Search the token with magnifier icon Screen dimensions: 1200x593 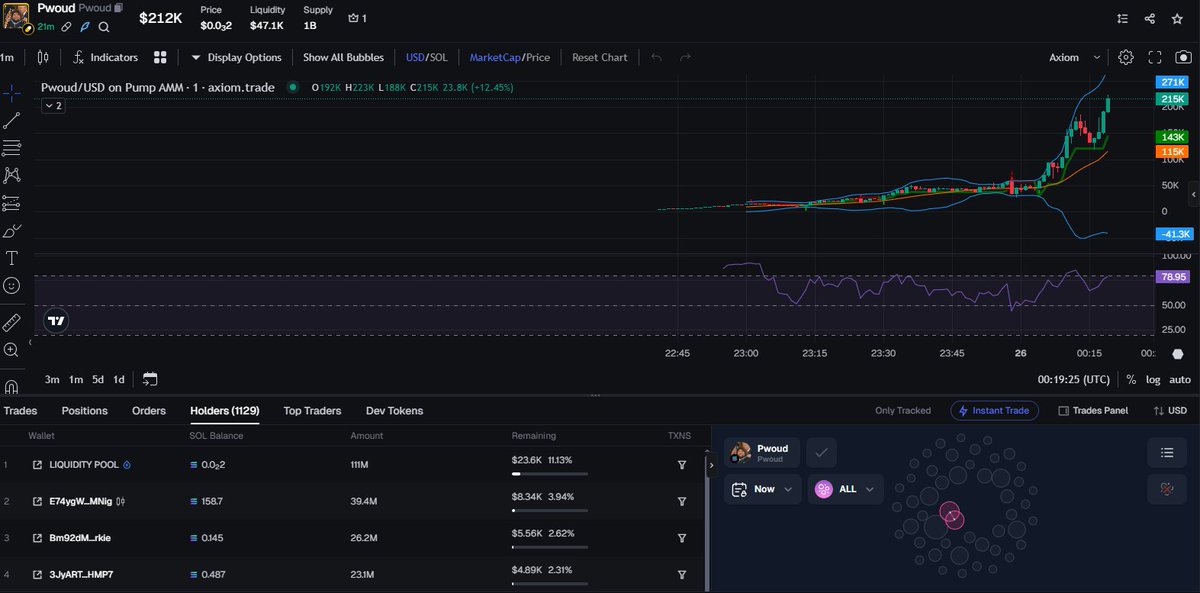[x=104, y=27]
